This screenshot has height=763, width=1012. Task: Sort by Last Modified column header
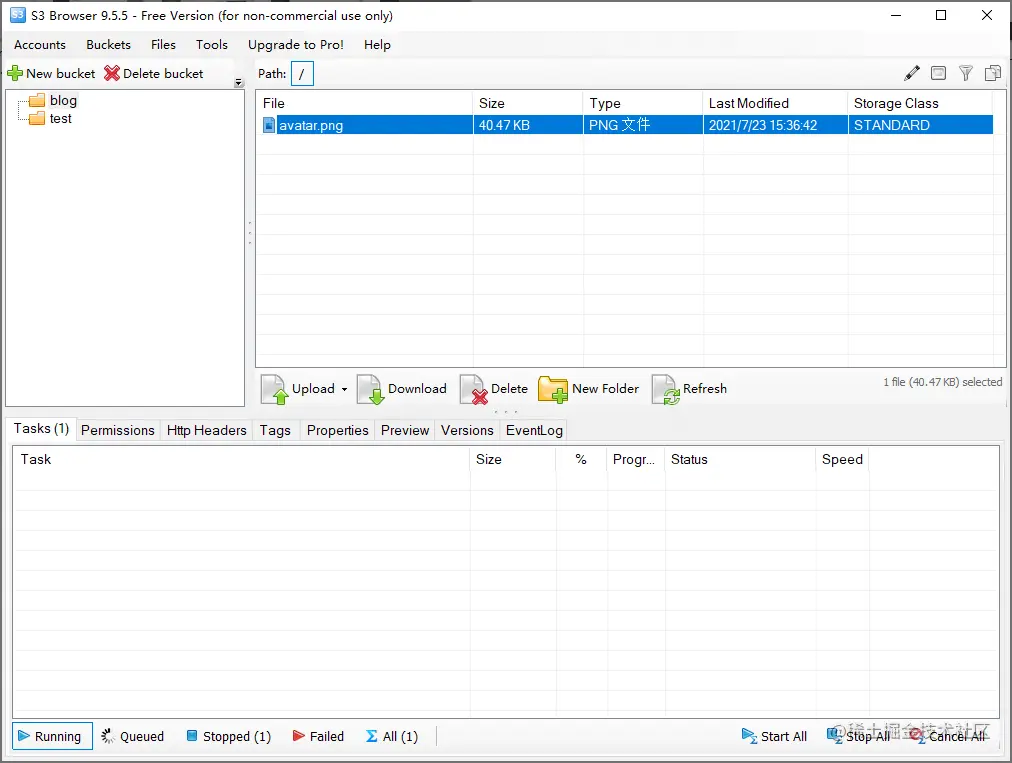click(x=775, y=103)
